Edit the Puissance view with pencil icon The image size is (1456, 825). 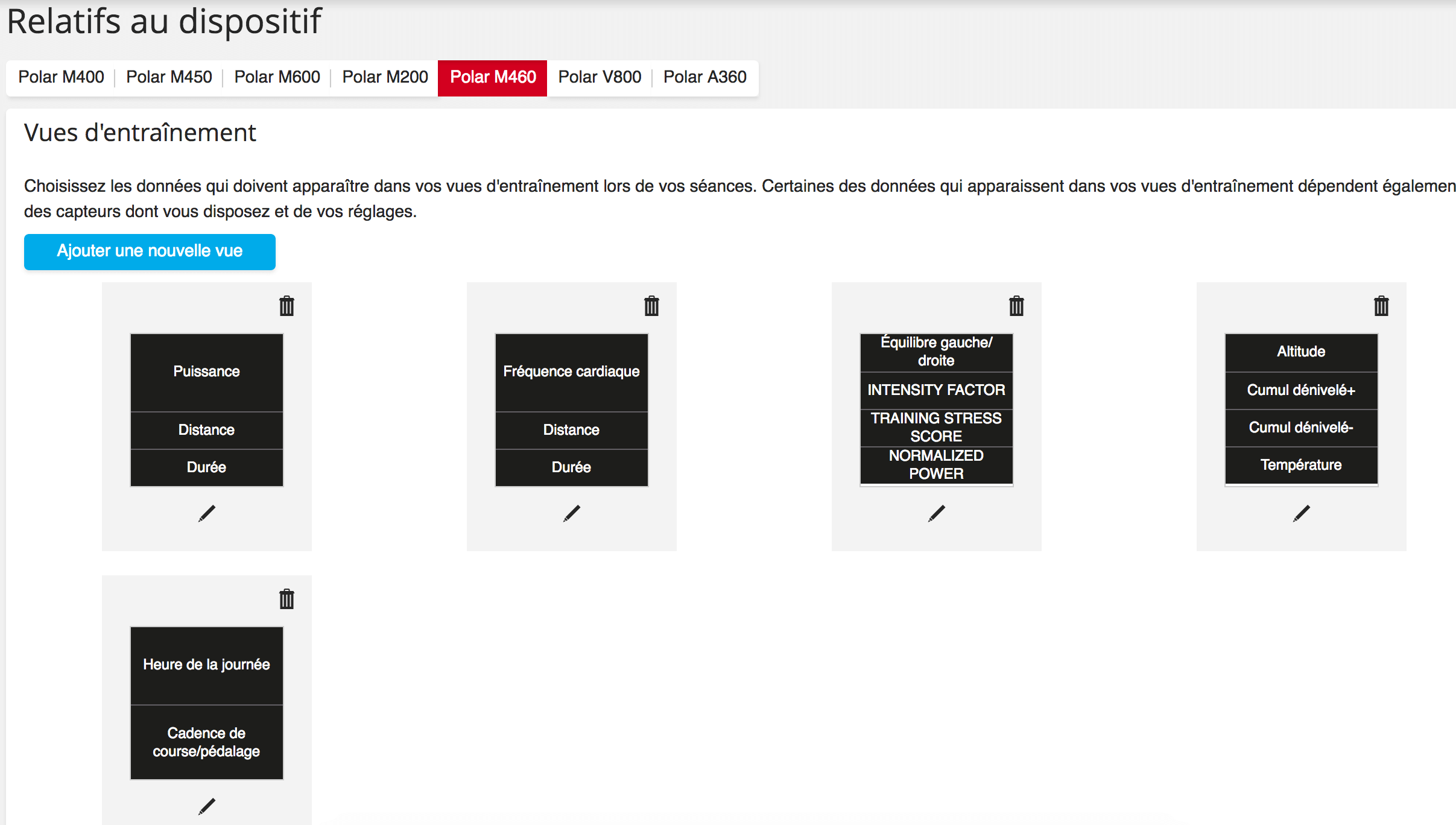click(207, 513)
